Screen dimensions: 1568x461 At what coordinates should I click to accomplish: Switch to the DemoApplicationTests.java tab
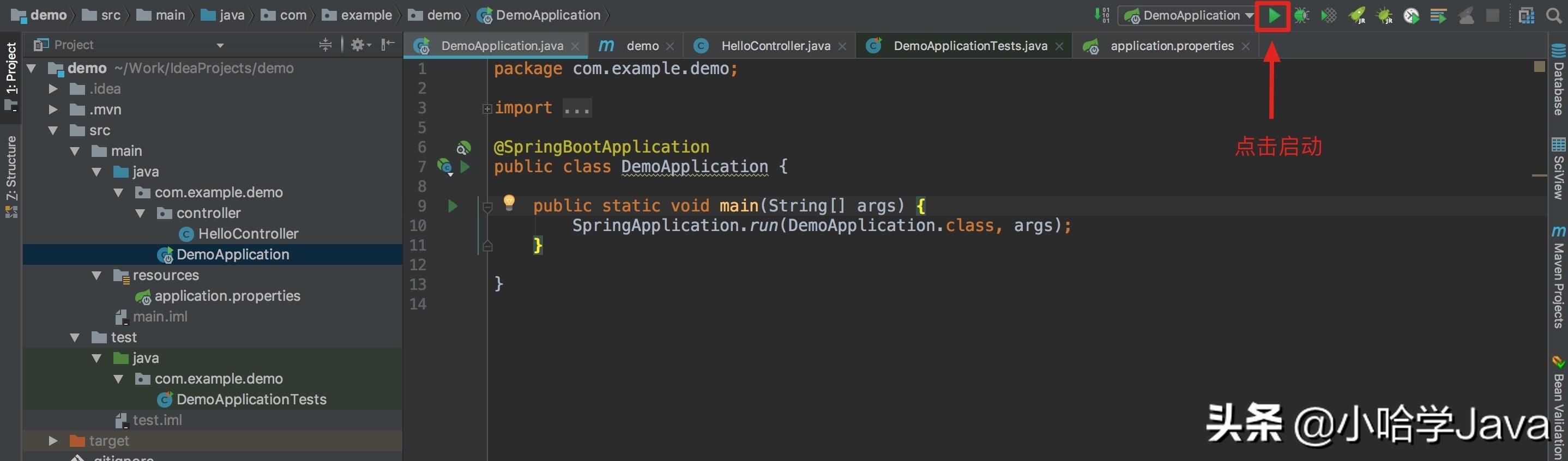pos(963,46)
